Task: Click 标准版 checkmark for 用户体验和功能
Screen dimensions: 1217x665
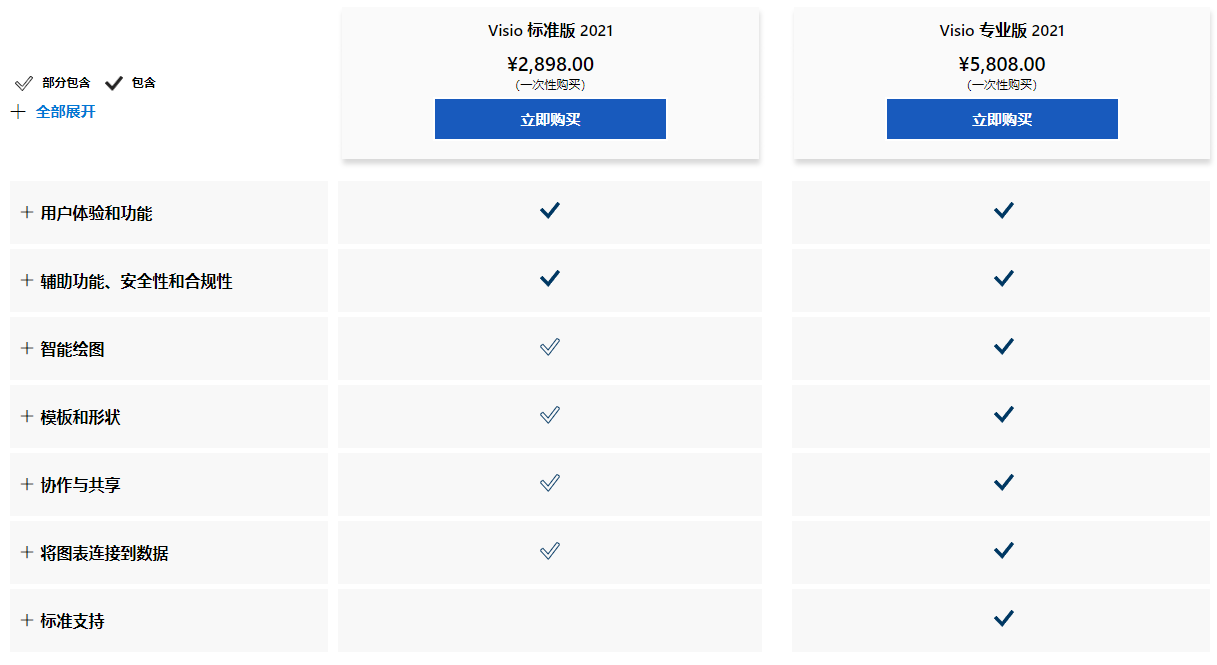Action: pos(550,210)
